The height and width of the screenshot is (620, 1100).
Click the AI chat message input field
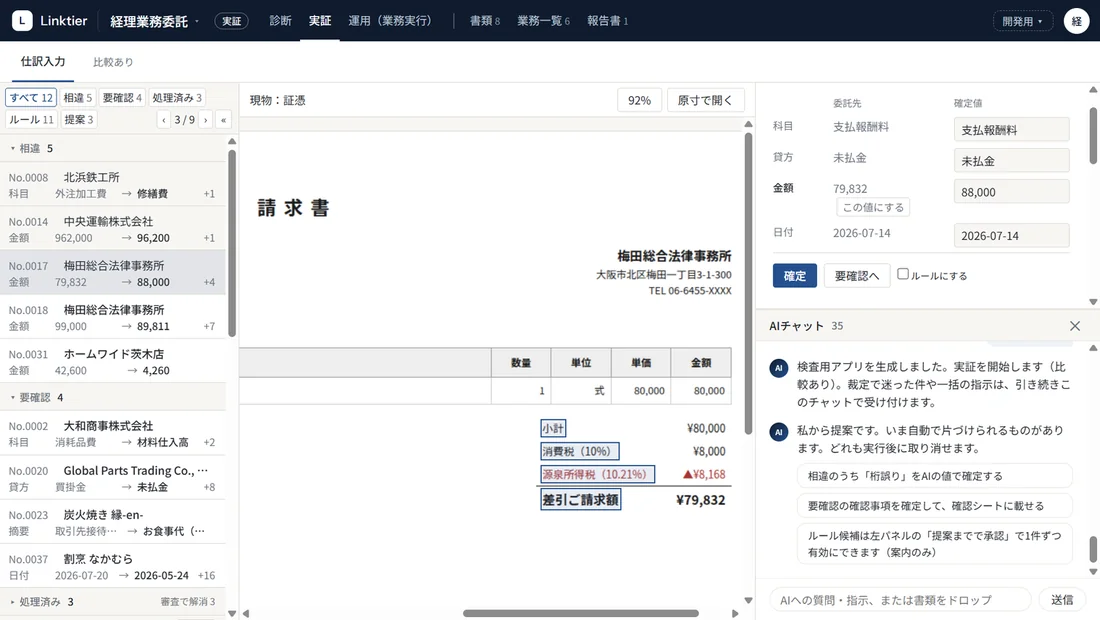click(x=901, y=600)
